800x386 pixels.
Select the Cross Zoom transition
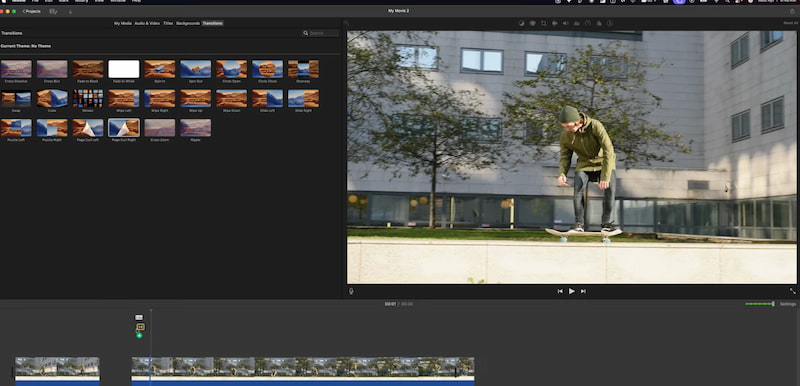160,127
